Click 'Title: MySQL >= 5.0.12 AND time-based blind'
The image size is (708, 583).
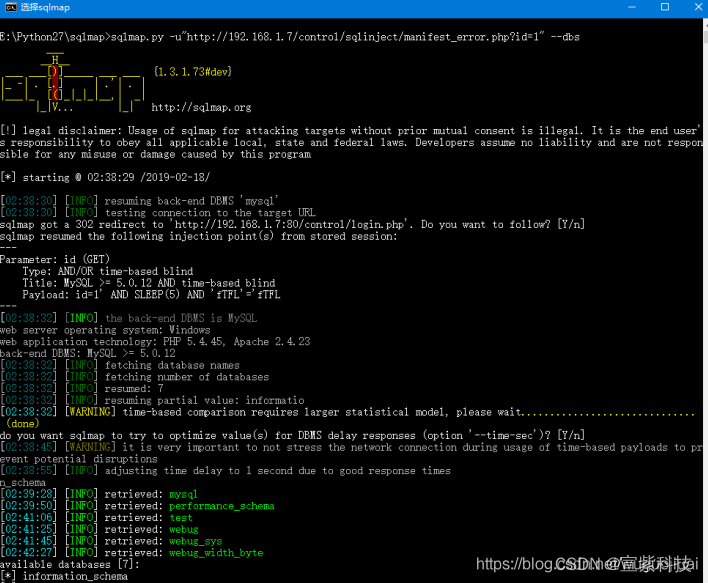click(149, 283)
